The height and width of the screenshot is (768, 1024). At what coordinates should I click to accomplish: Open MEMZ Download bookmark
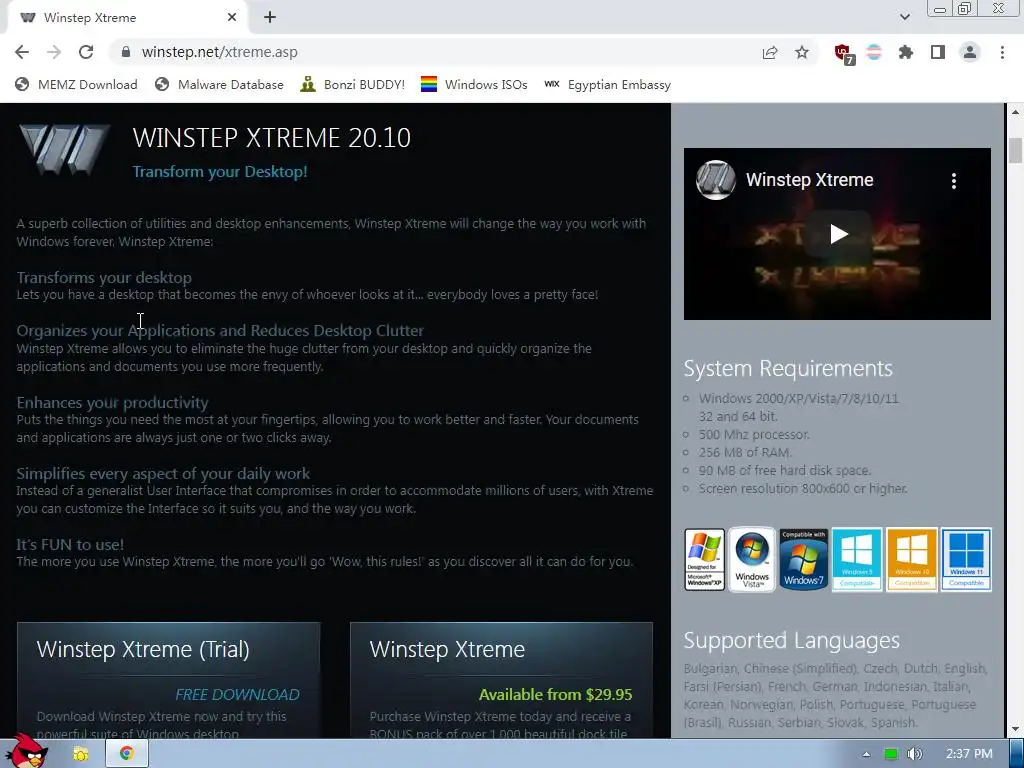[x=76, y=85]
